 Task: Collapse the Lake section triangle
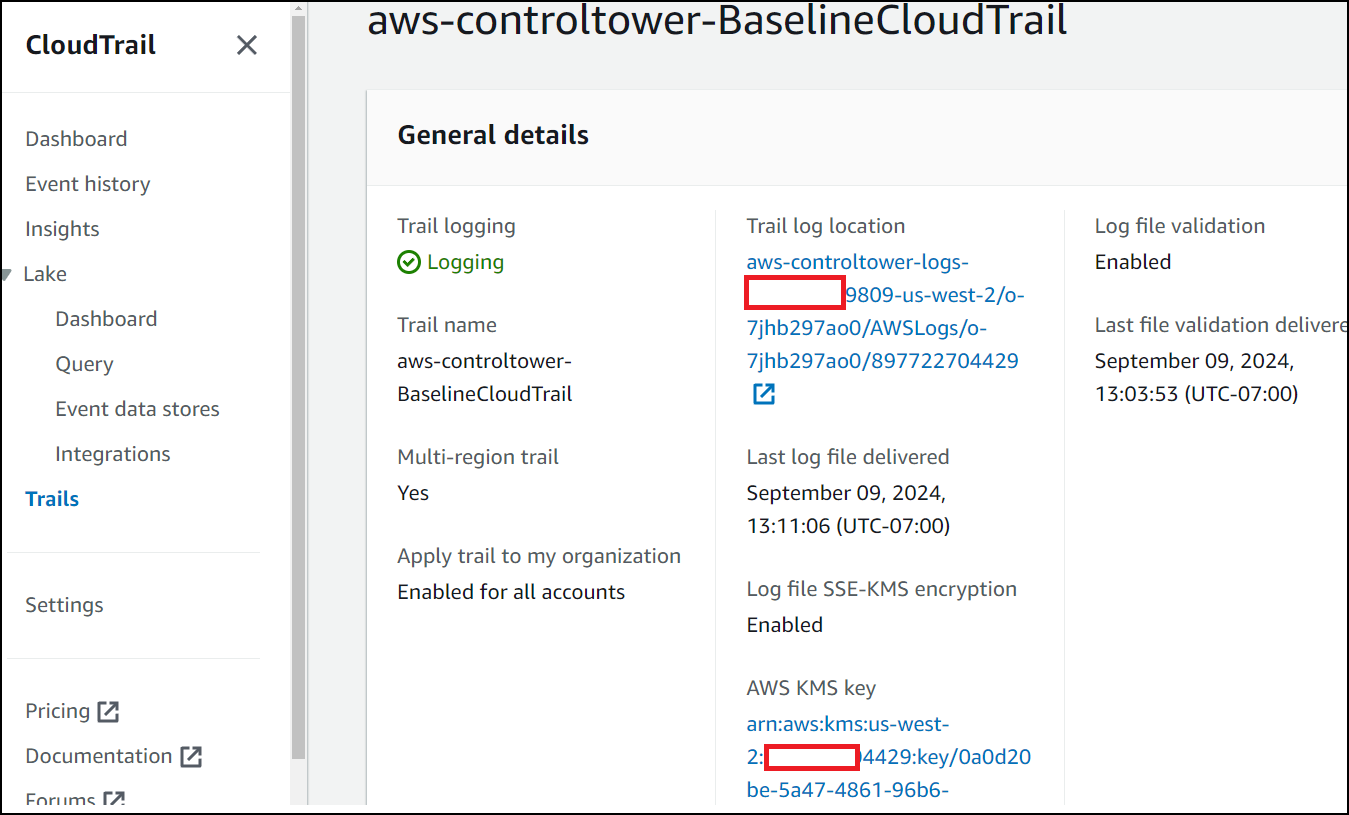pos(8,274)
